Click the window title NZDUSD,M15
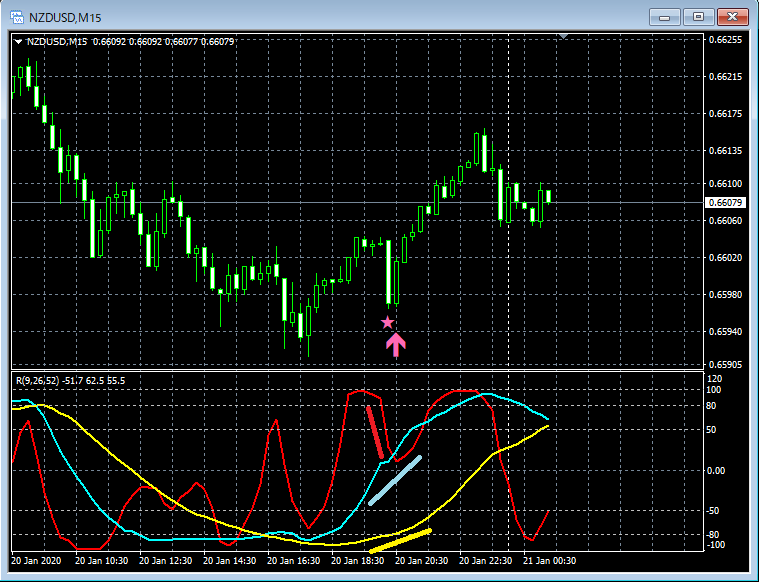Viewport: 759px width, 582px height. tap(65, 18)
